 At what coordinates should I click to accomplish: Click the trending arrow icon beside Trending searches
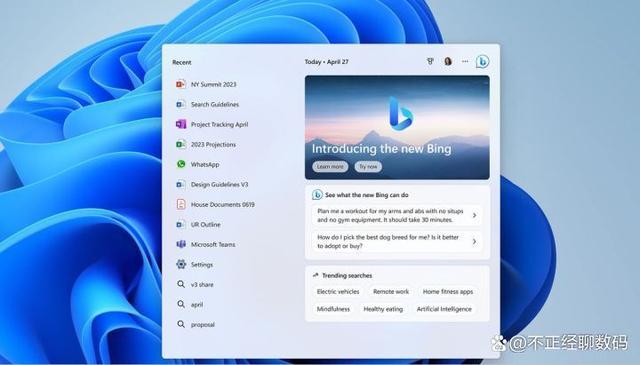click(x=316, y=275)
